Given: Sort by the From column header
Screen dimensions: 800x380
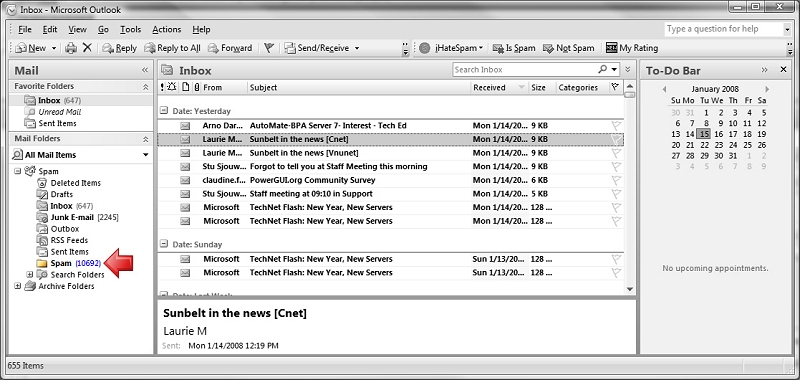Looking at the screenshot, I should click(x=223, y=88).
